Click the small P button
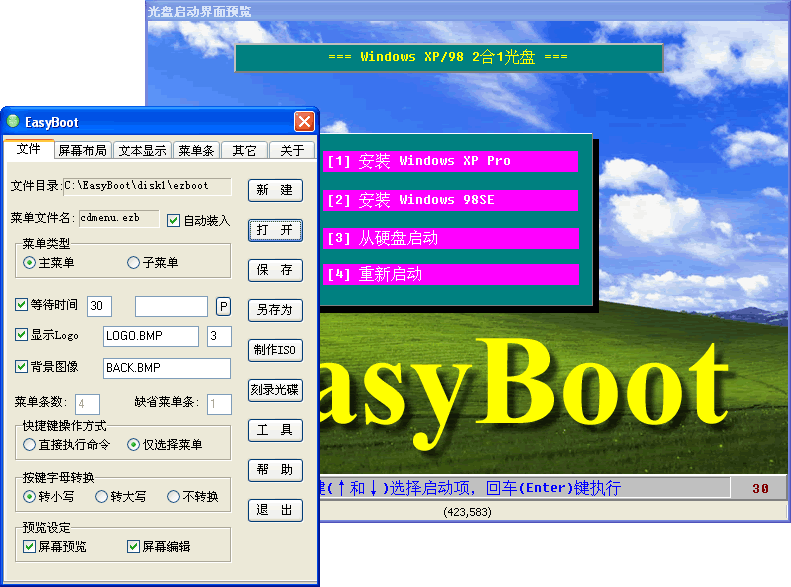This screenshot has width=791, height=587. [x=223, y=306]
